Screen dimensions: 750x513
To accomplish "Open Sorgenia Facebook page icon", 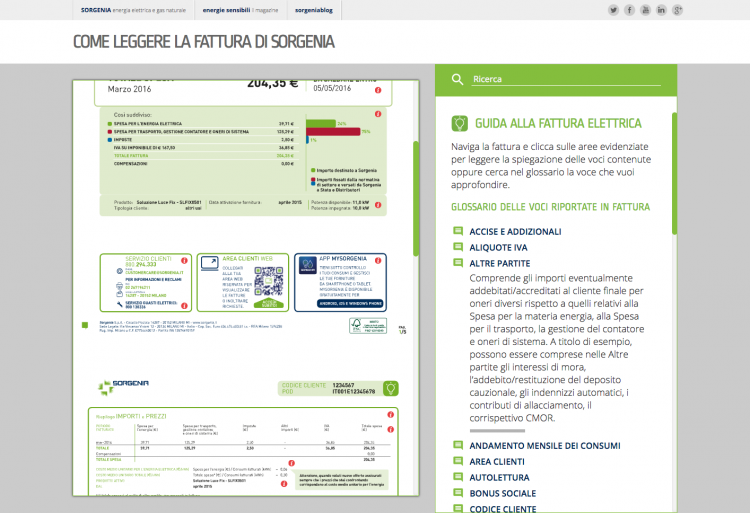I will click(629, 10).
